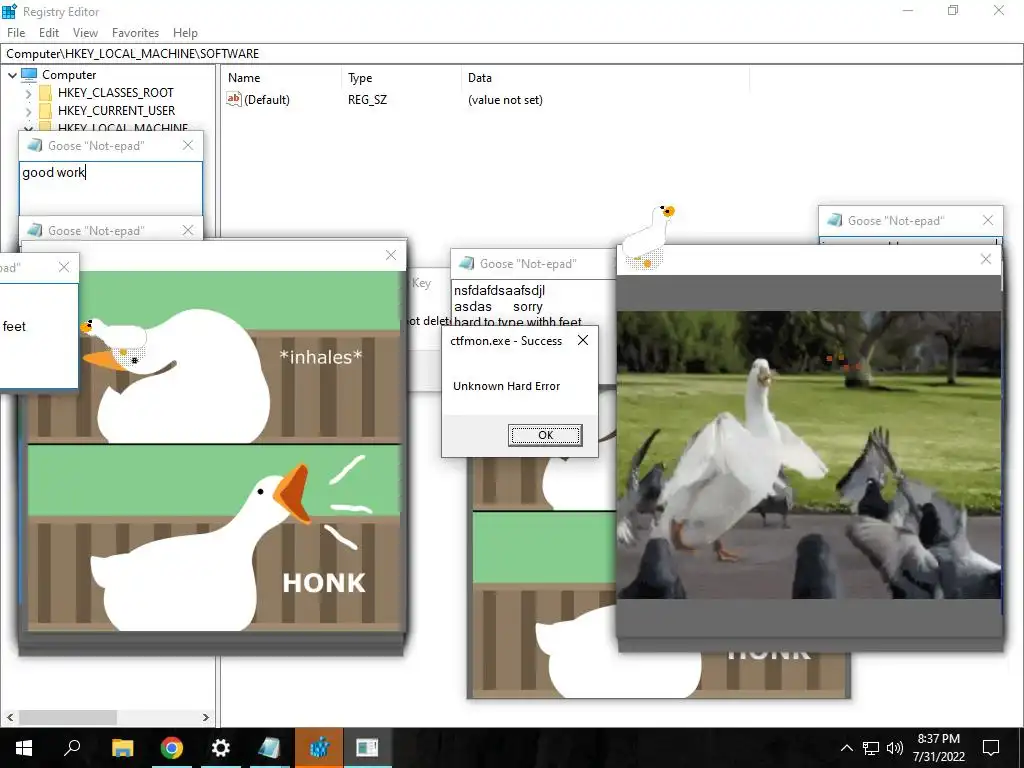Screen dimensions: 1024x768
Task: Close the right-side Goose Not-epad window
Action: (988, 220)
